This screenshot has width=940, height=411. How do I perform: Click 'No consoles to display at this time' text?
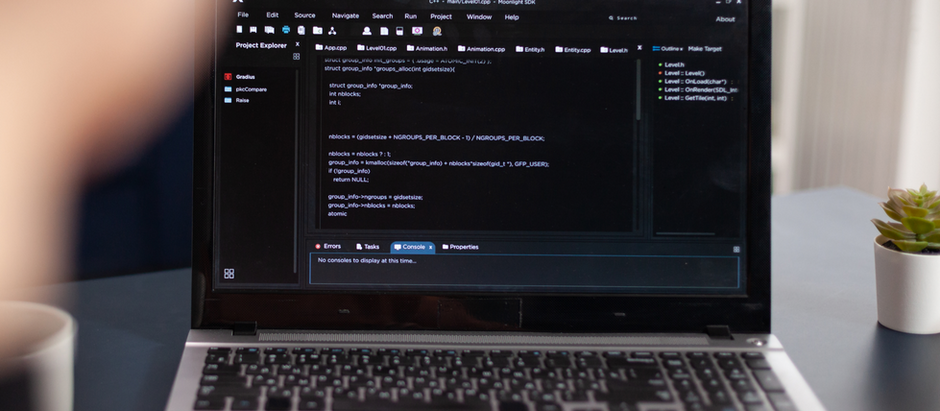367,261
